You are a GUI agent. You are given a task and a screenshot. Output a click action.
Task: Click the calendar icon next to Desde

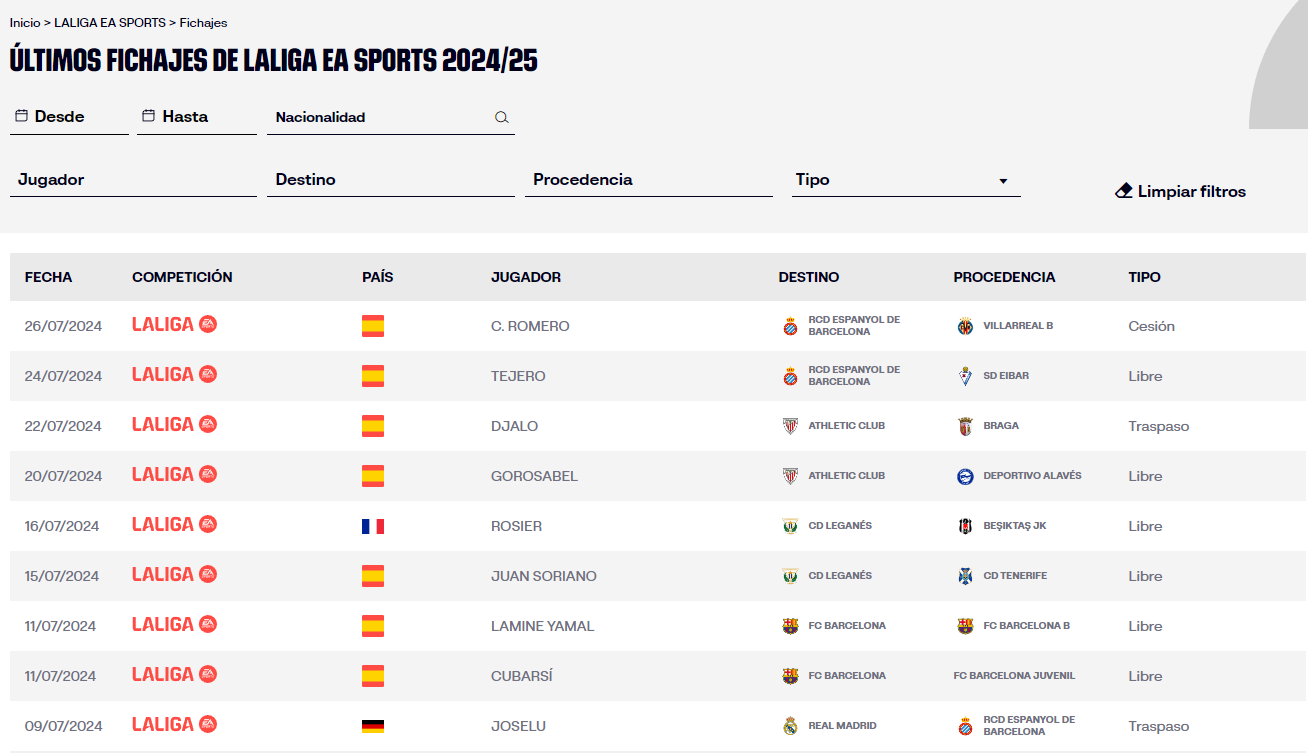[x=21, y=115]
